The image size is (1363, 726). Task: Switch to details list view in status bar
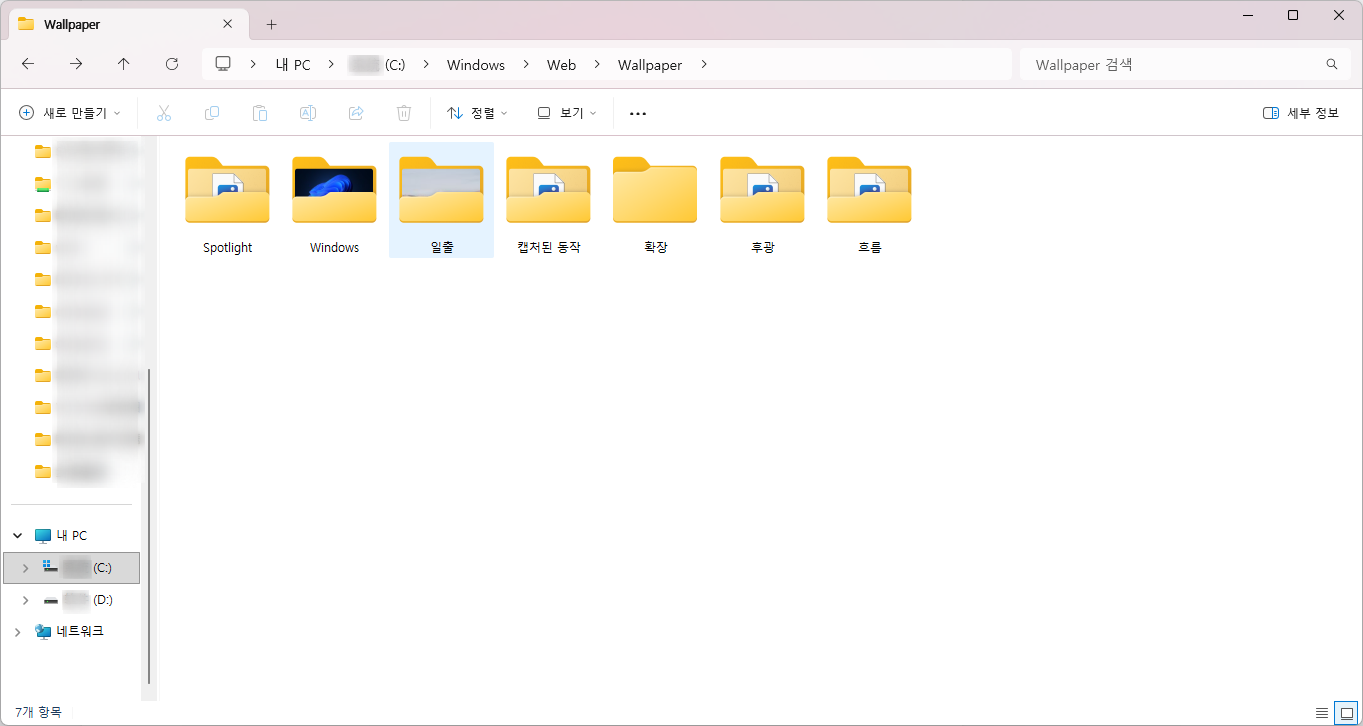click(1322, 712)
